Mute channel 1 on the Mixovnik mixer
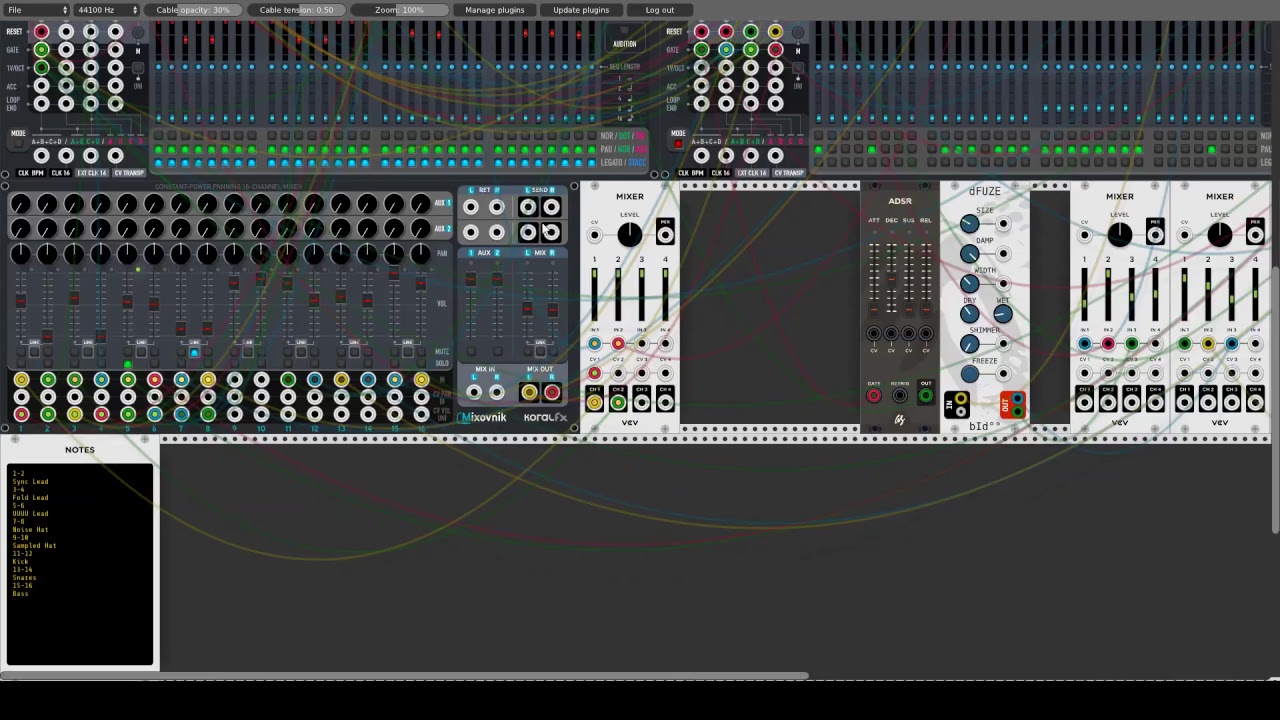1280x720 pixels. coord(20,352)
